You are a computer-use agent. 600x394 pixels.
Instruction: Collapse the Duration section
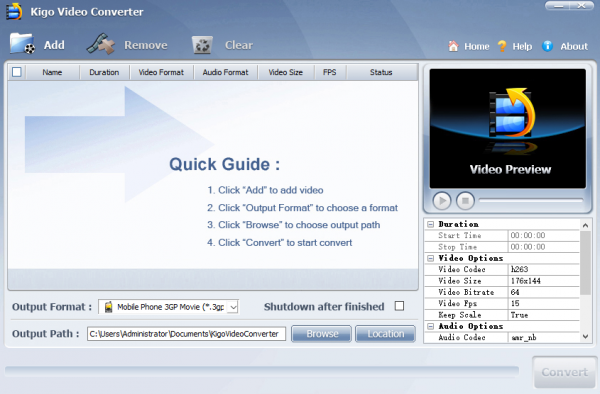[x=430, y=224]
